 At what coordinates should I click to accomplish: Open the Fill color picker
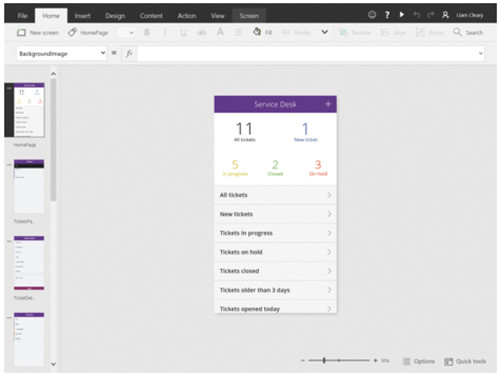(x=262, y=32)
